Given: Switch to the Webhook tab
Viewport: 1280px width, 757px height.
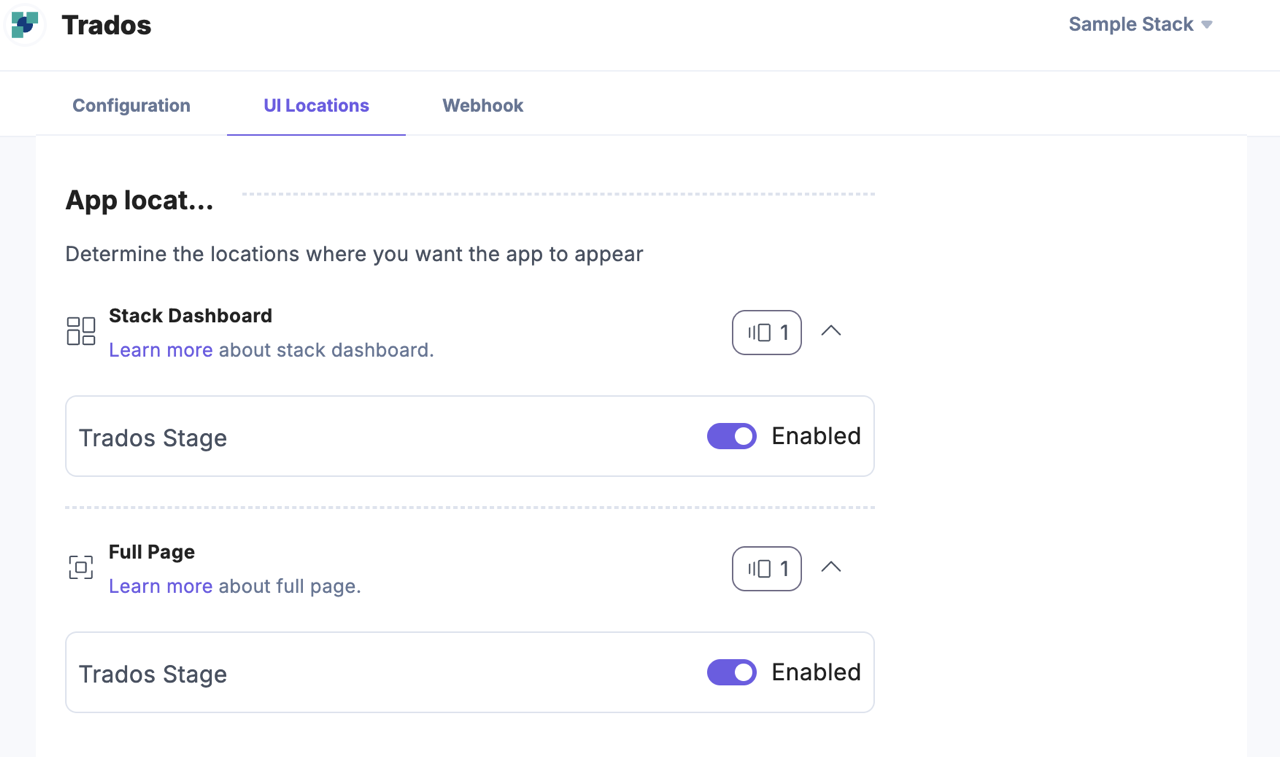Looking at the screenshot, I should pyautogui.click(x=482, y=105).
